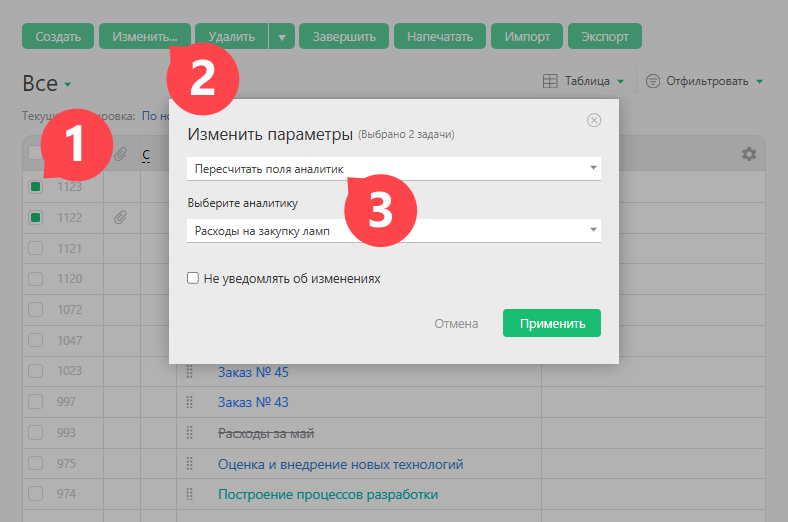The image size is (788, 522).
Task: Close the Изменить параметры dialog with X icon
Action: [594, 120]
